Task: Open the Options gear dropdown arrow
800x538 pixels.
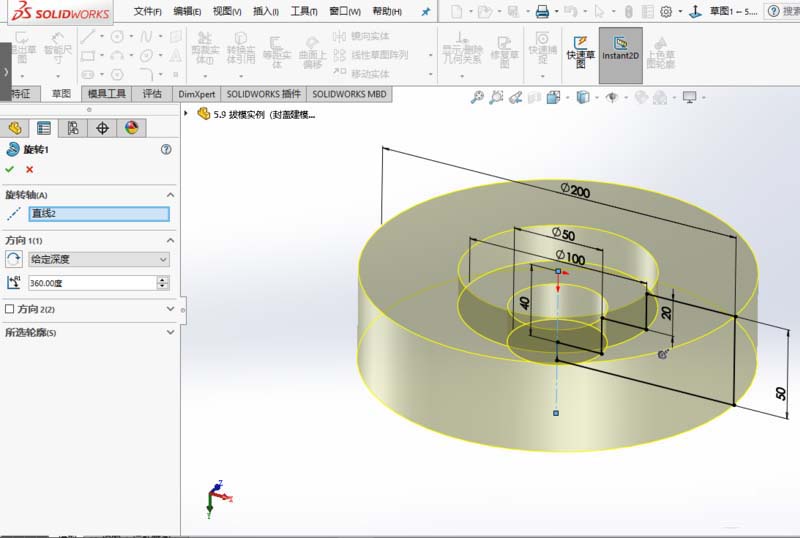Action: 680,11
